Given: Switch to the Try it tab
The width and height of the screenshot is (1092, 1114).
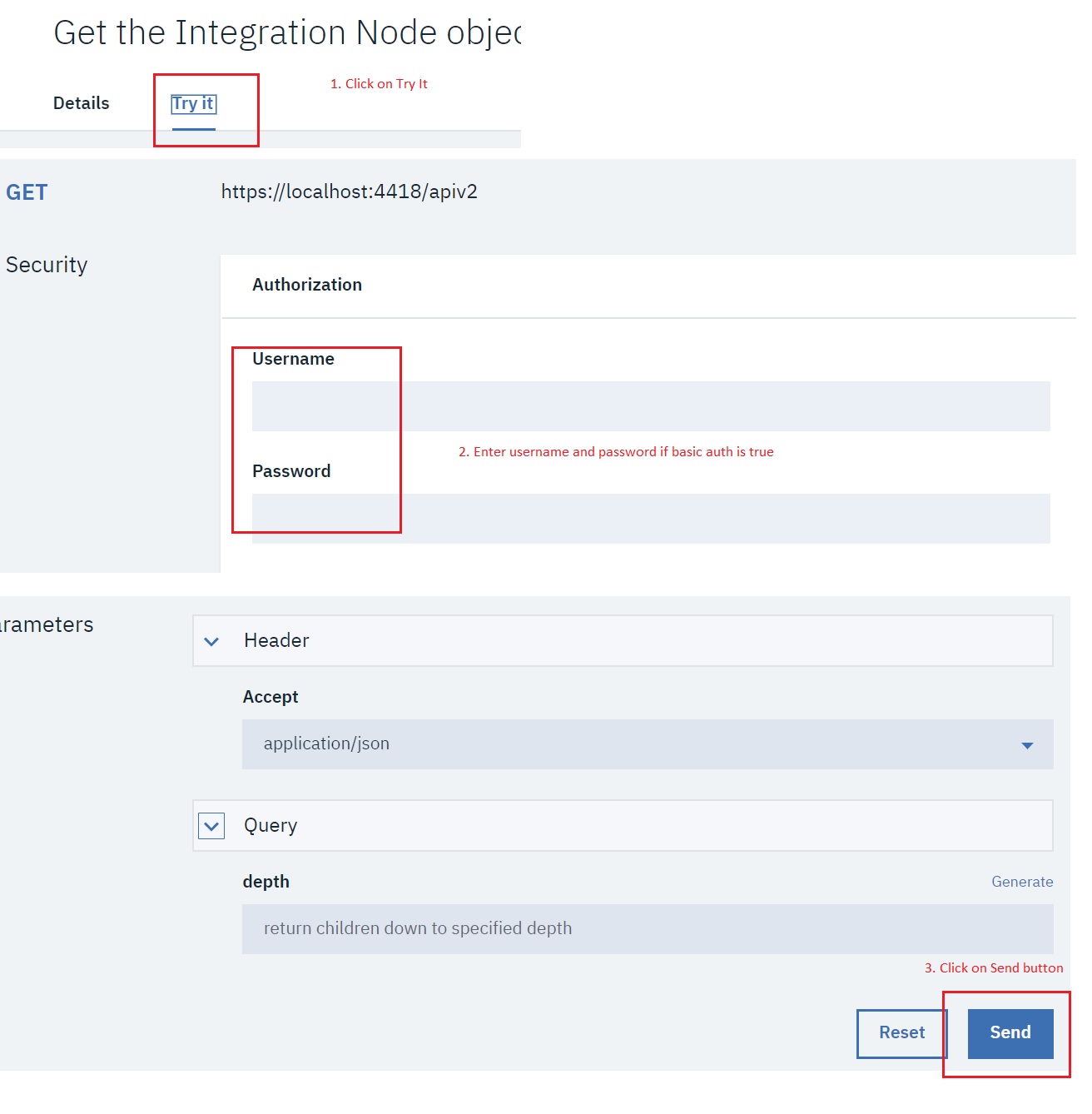Looking at the screenshot, I should click(193, 103).
